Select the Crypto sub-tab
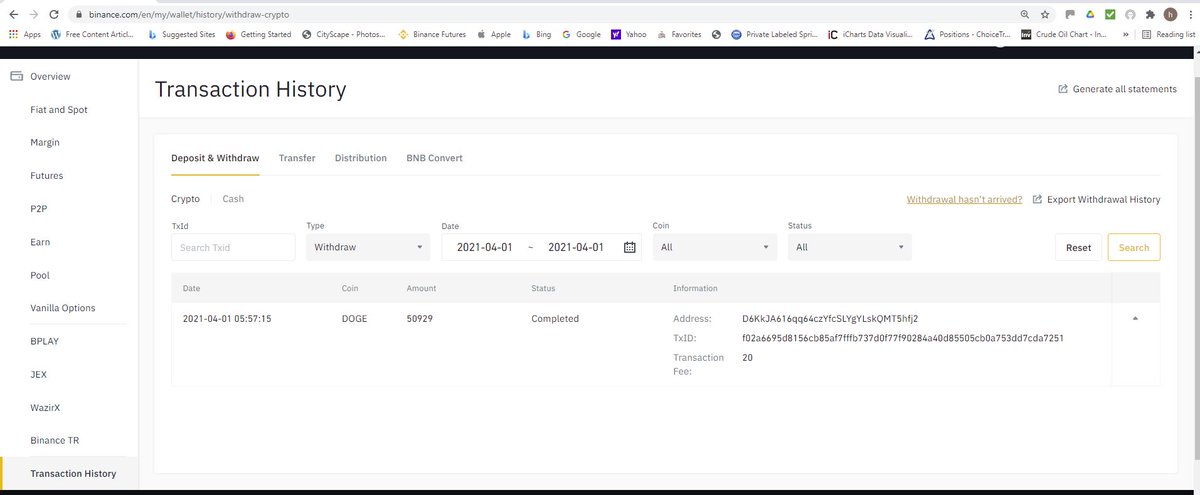 [185, 199]
